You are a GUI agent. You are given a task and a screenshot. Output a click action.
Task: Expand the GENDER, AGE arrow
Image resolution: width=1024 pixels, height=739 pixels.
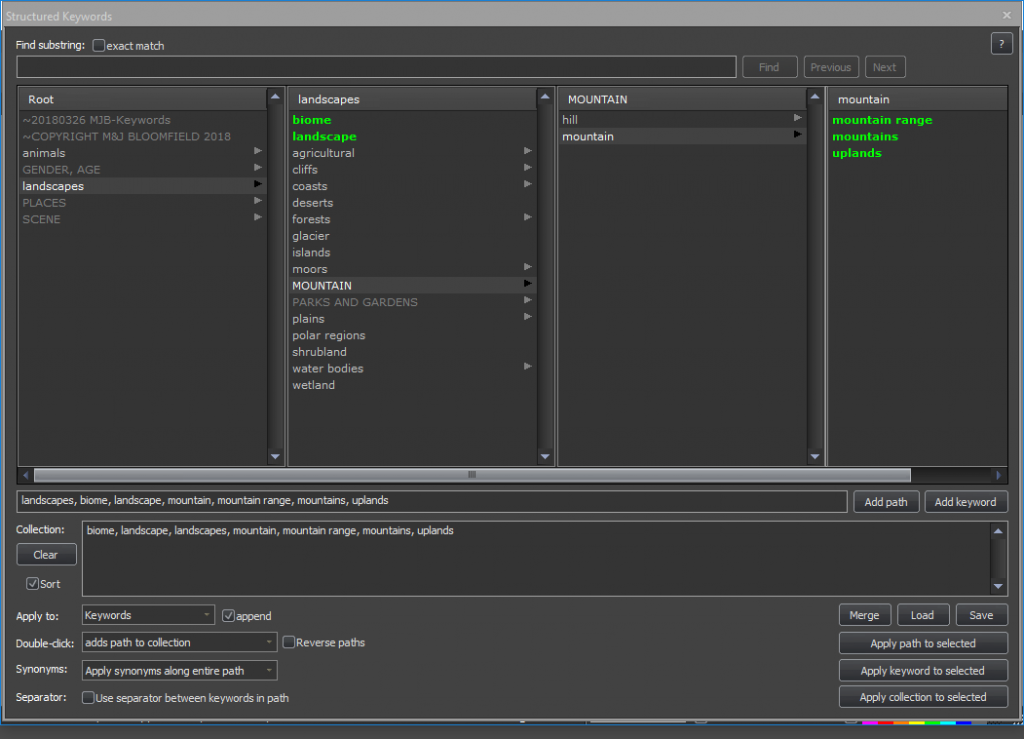coord(258,167)
